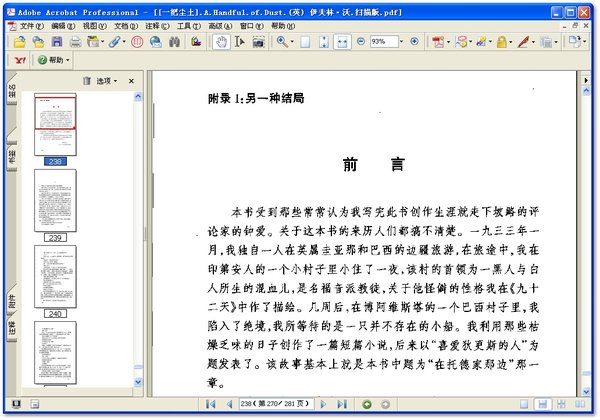Switch to Single Page layout
The width and height of the screenshot is (600, 420).
click(524, 404)
